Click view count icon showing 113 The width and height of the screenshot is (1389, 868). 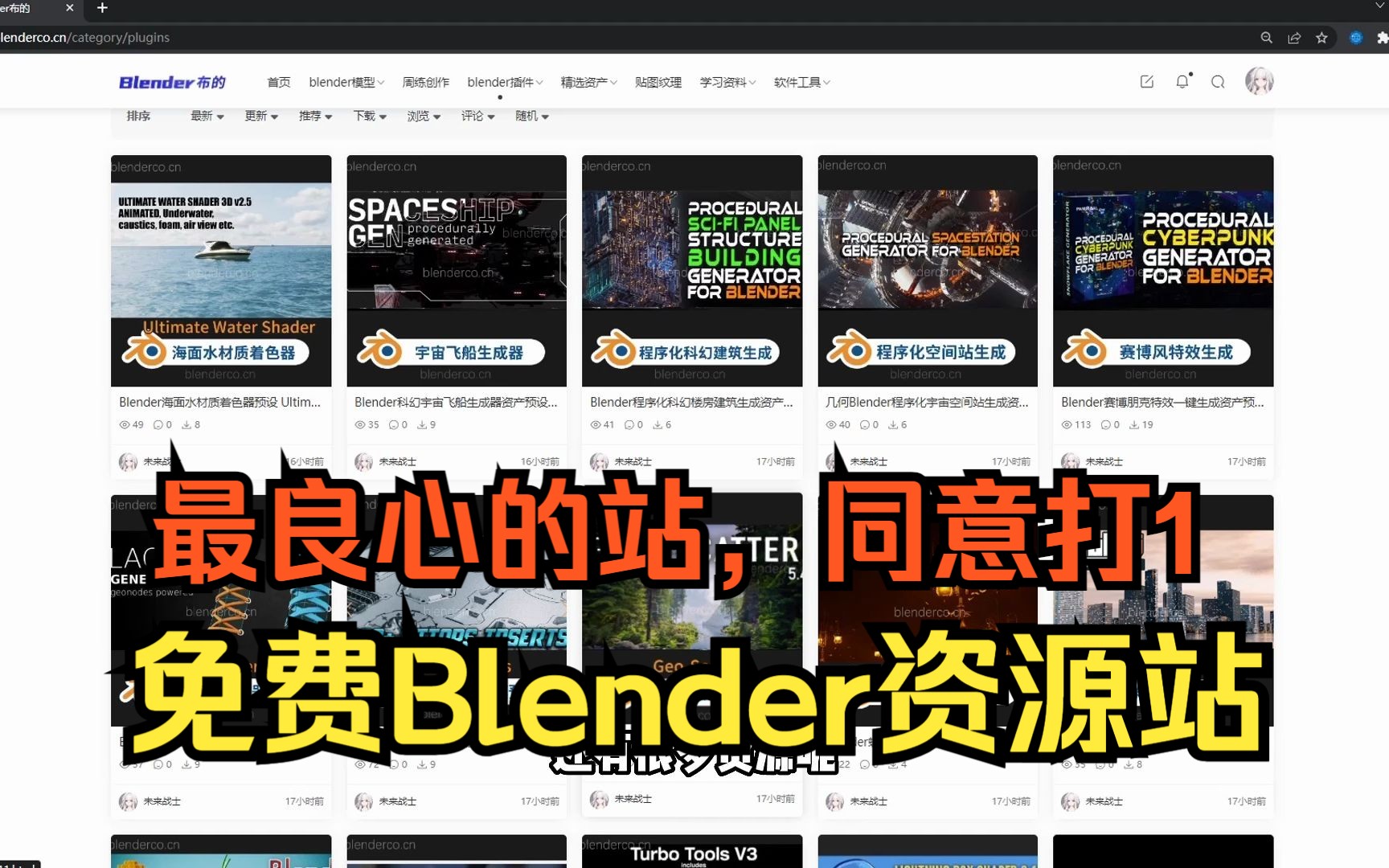pyautogui.click(x=1067, y=424)
